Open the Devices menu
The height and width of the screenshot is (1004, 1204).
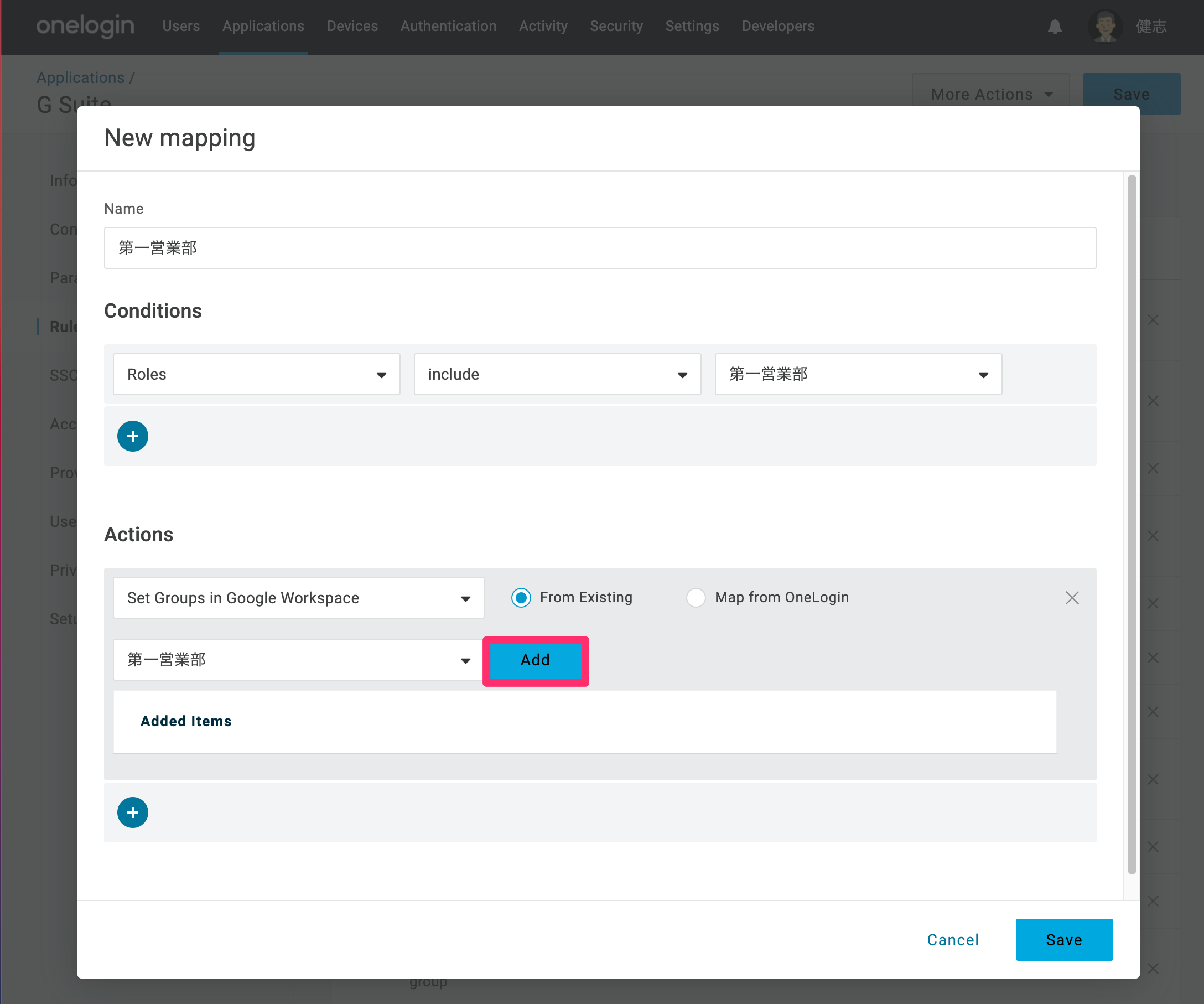coord(352,27)
